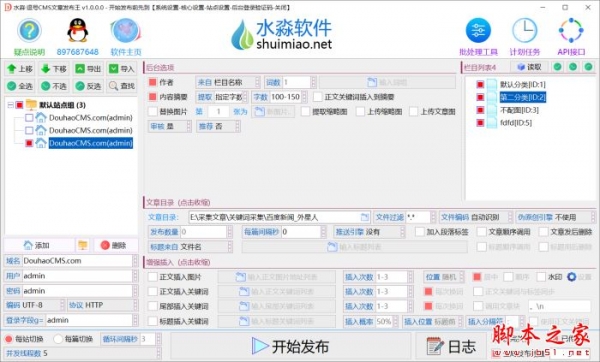This screenshot has width=600, height=362.
Task: Open 标题来自 文件名 dropdown
Action: point(190,247)
